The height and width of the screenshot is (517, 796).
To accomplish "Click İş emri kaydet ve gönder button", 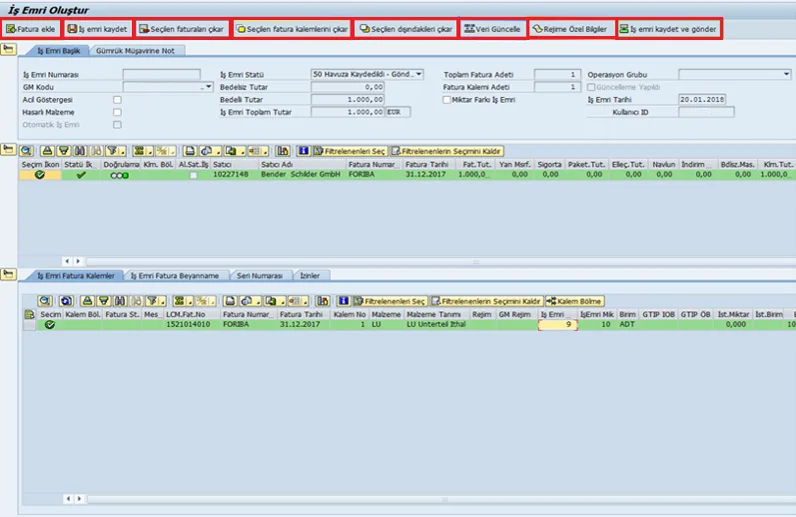I will (669, 29).
